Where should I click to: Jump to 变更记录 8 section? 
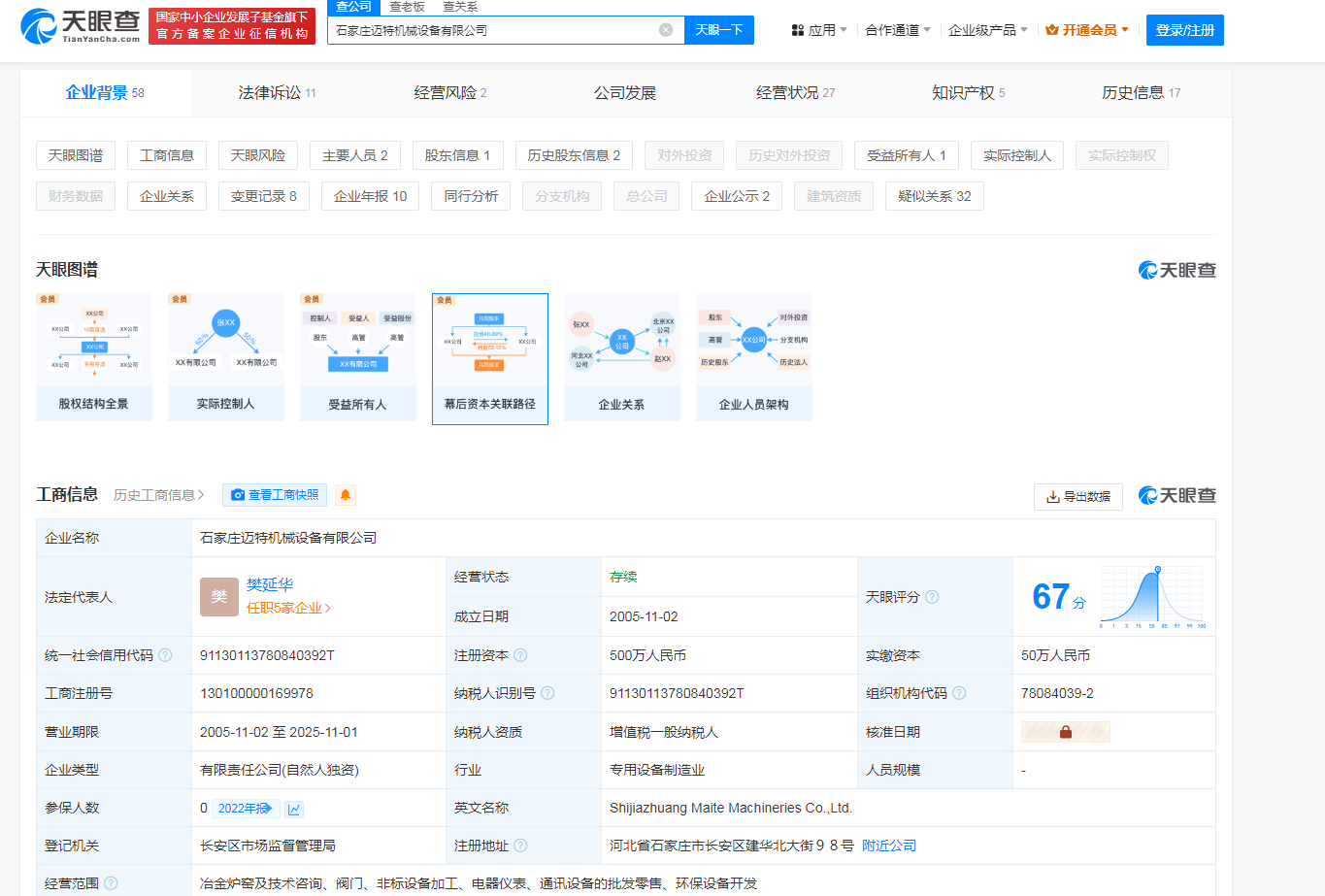tap(264, 196)
